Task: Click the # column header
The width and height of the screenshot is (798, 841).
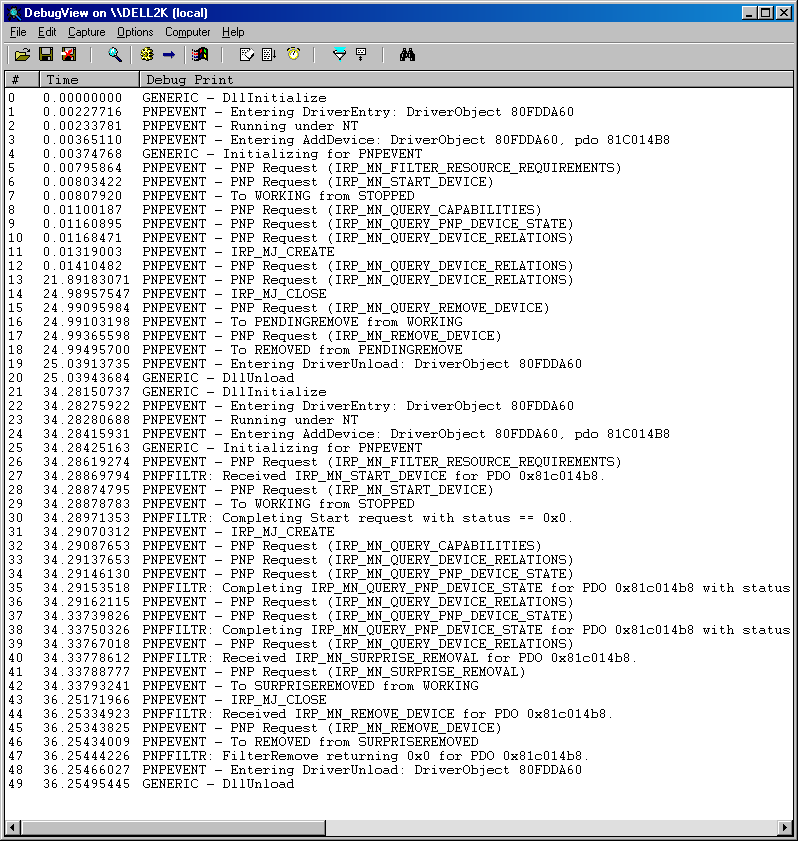Action: pyautogui.click(x=22, y=79)
